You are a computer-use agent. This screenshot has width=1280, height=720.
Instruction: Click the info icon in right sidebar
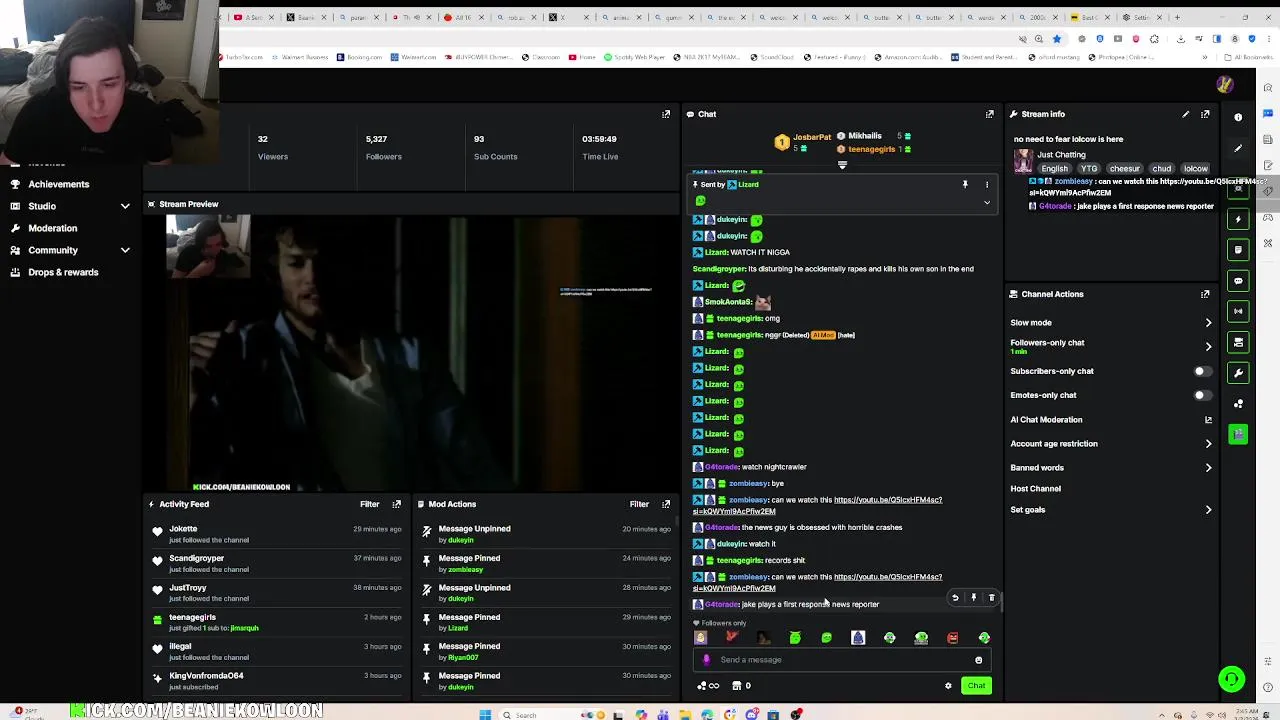[x=1238, y=117]
